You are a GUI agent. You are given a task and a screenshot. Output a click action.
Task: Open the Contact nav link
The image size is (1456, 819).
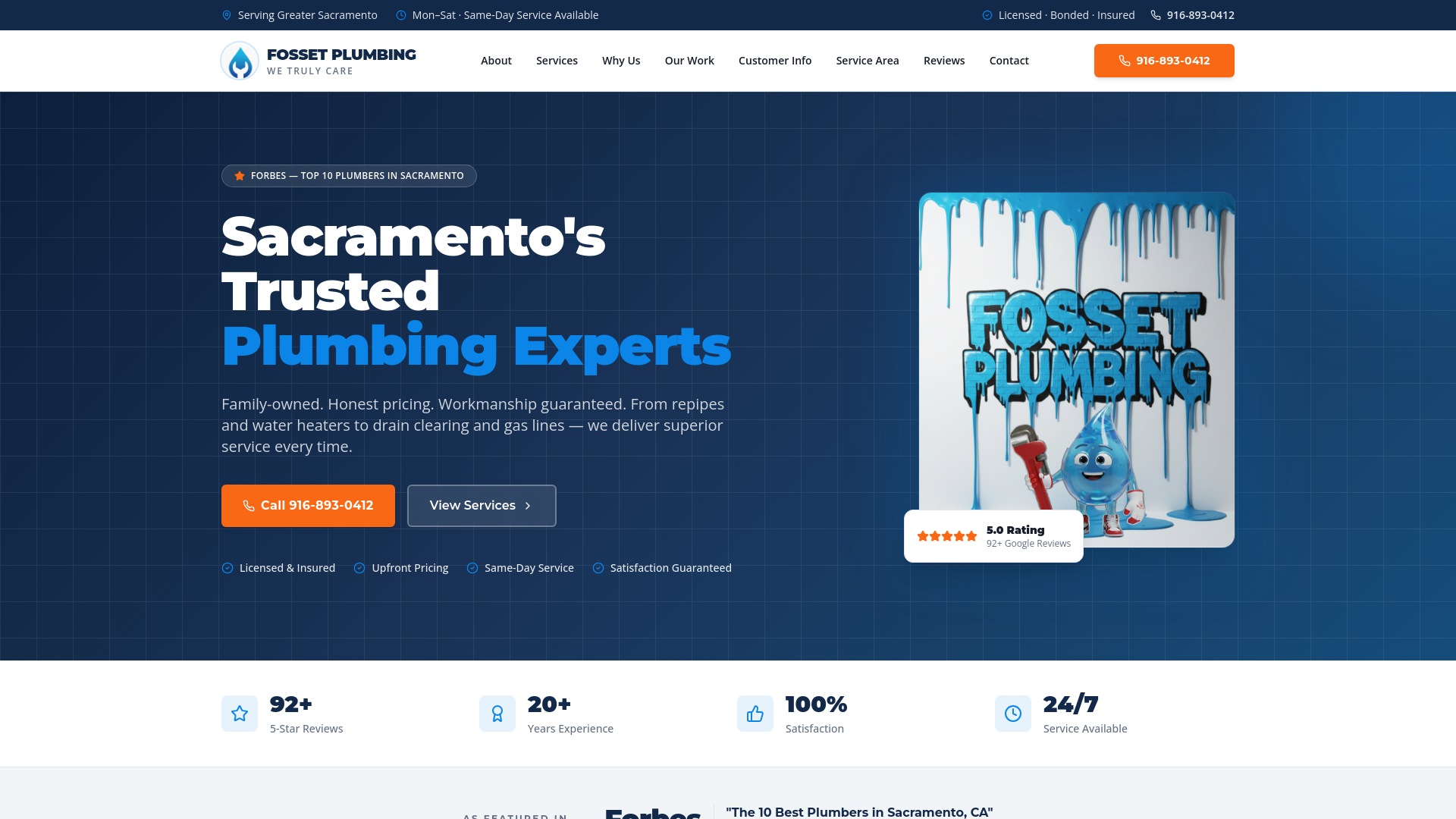click(1009, 61)
